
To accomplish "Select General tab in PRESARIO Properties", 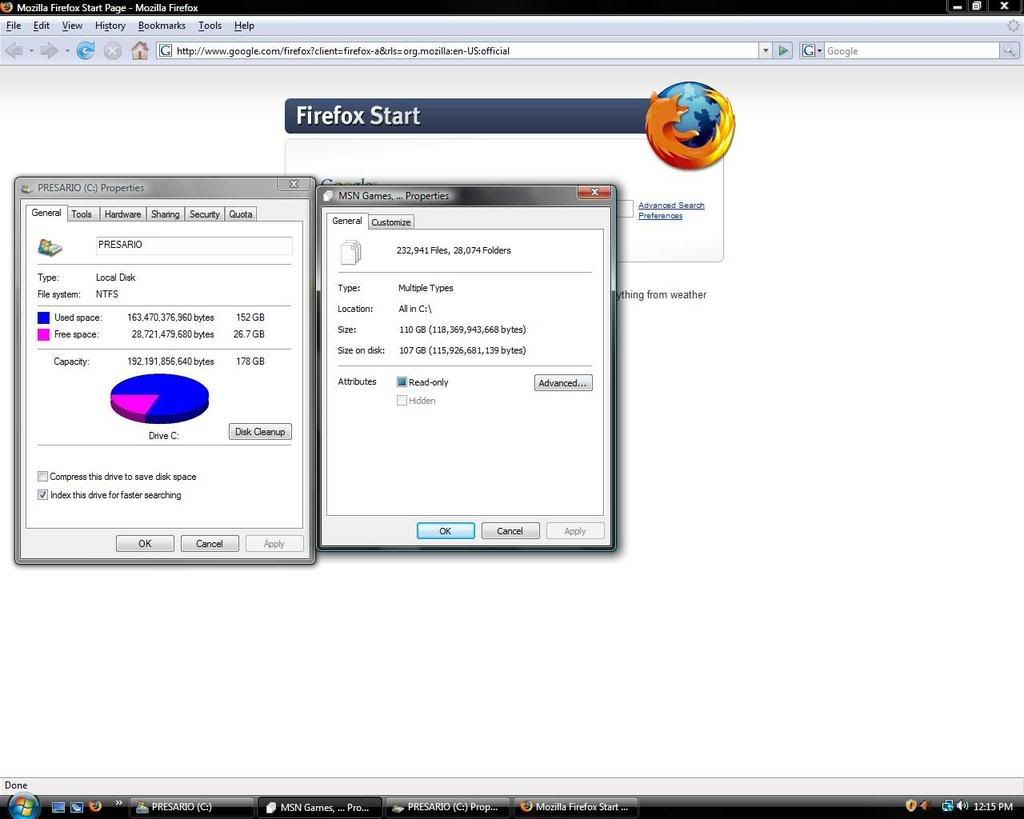I will point(46,213).
